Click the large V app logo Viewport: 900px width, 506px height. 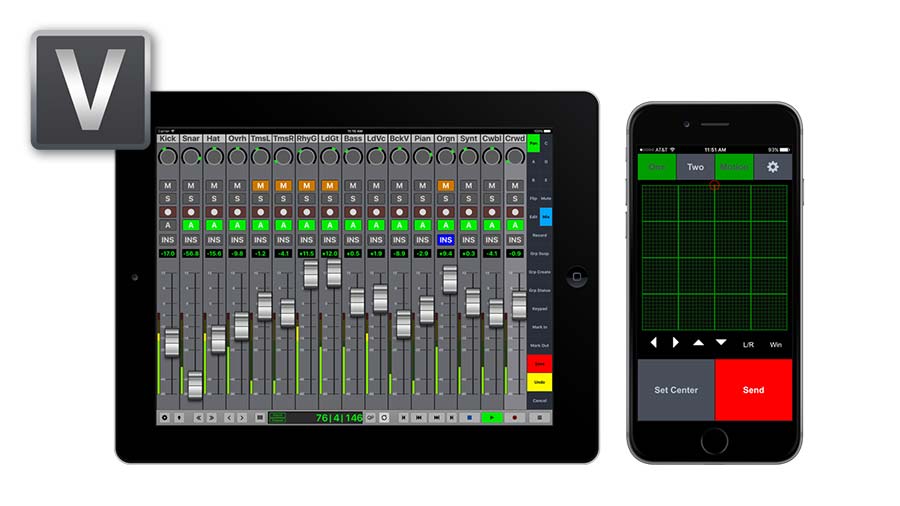click(x=91, y=89)
